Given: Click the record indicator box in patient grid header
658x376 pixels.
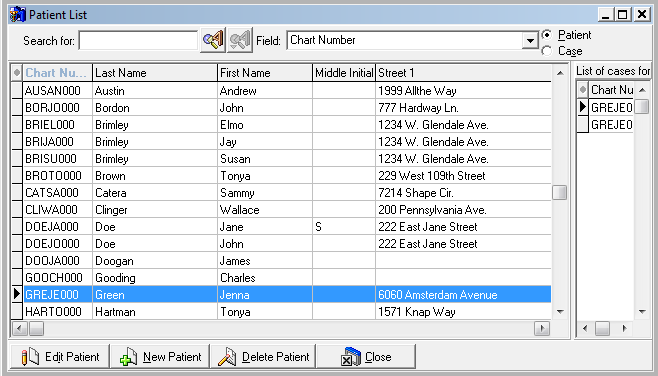Looking at the screenshot, I should pyautogui.click(x=17, y=73).
